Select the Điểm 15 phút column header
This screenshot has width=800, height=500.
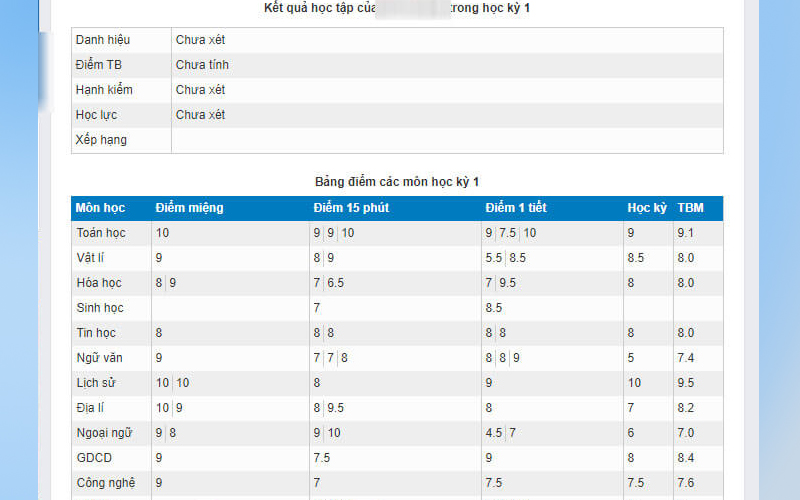353,208
